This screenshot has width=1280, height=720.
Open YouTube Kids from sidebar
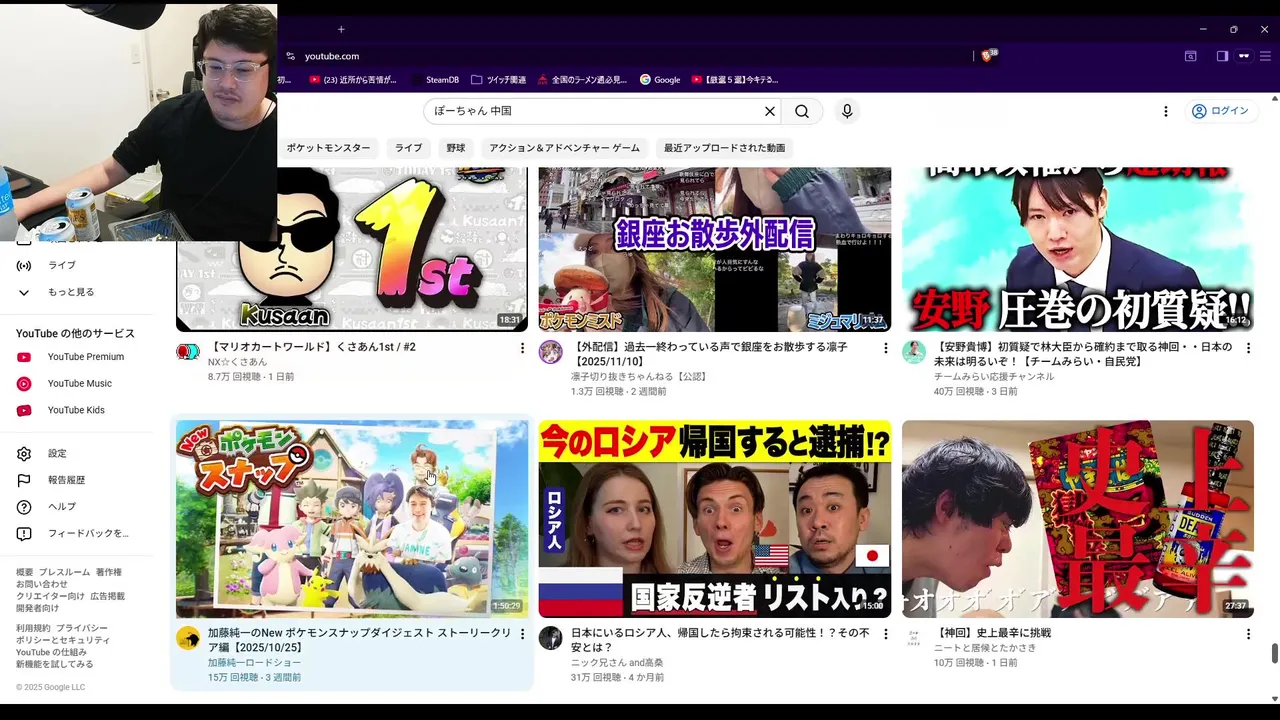[x=75, y=410]
